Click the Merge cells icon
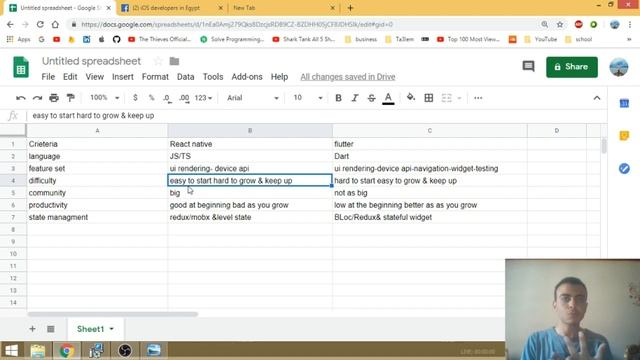The image size is (640, 360). point(447,98)
